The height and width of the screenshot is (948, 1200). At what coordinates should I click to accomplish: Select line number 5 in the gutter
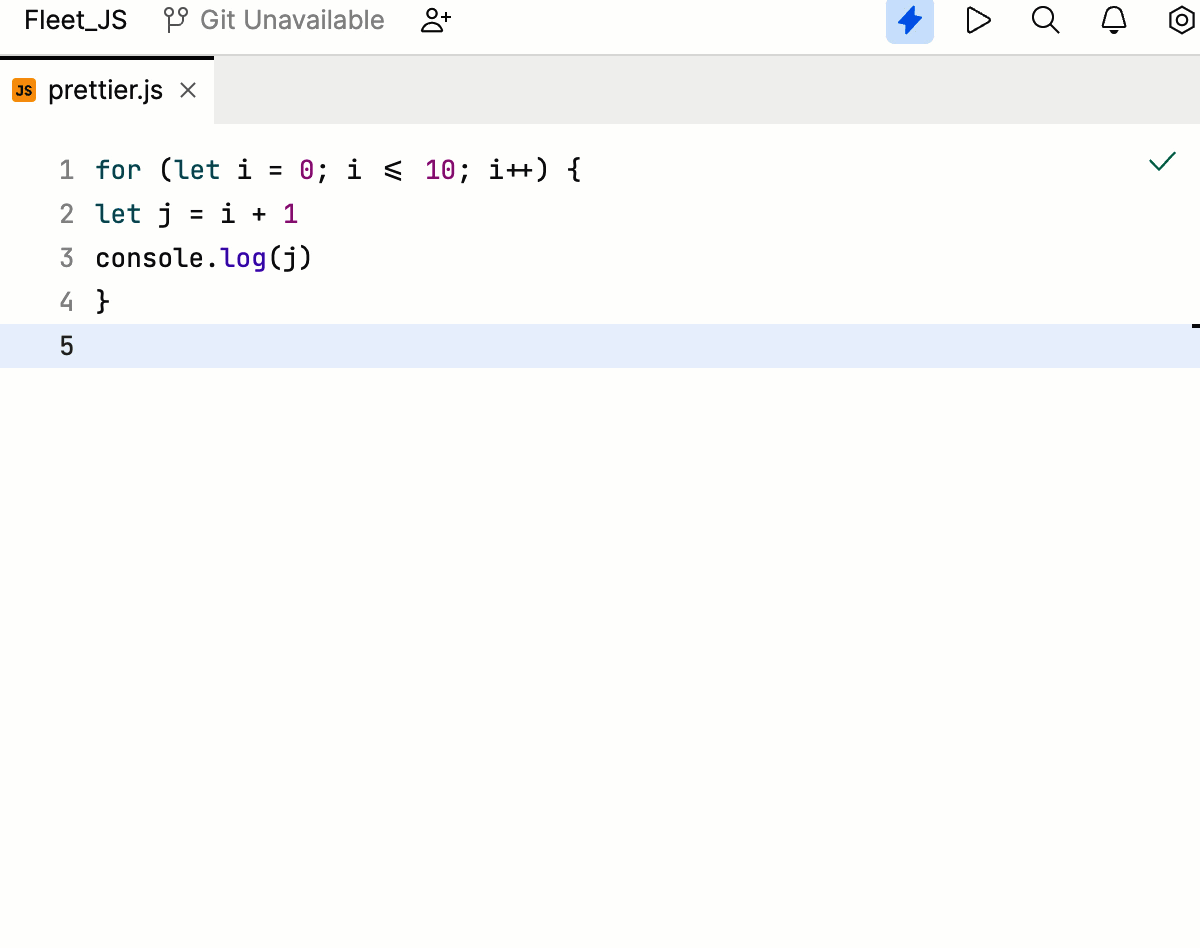coord(66,346)
